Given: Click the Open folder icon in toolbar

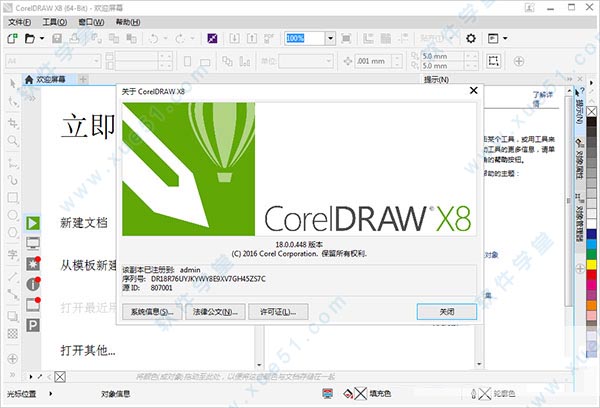Looking at the screenshot, I should coord(29,38).
